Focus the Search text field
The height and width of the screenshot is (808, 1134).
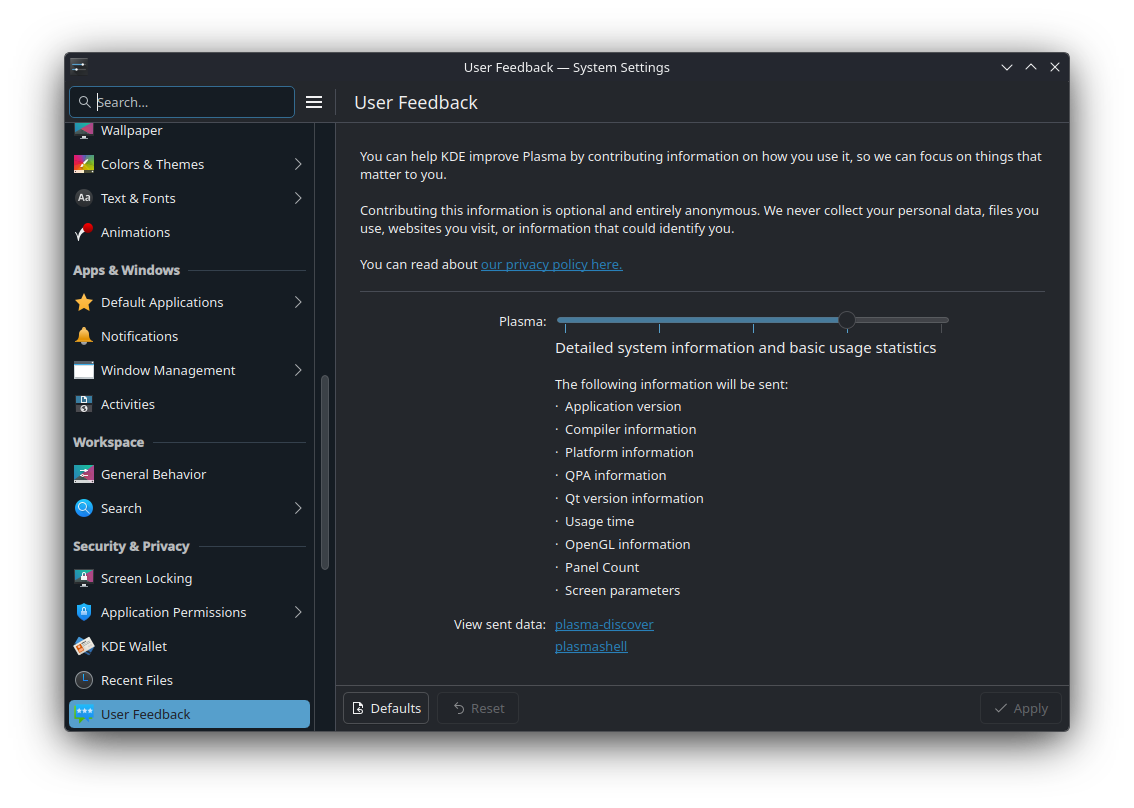point(190,102)
